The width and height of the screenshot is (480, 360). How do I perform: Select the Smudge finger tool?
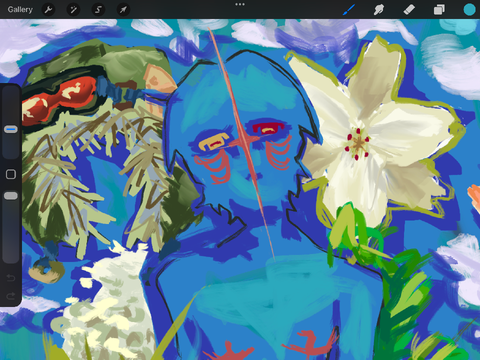tap(379, 10)
